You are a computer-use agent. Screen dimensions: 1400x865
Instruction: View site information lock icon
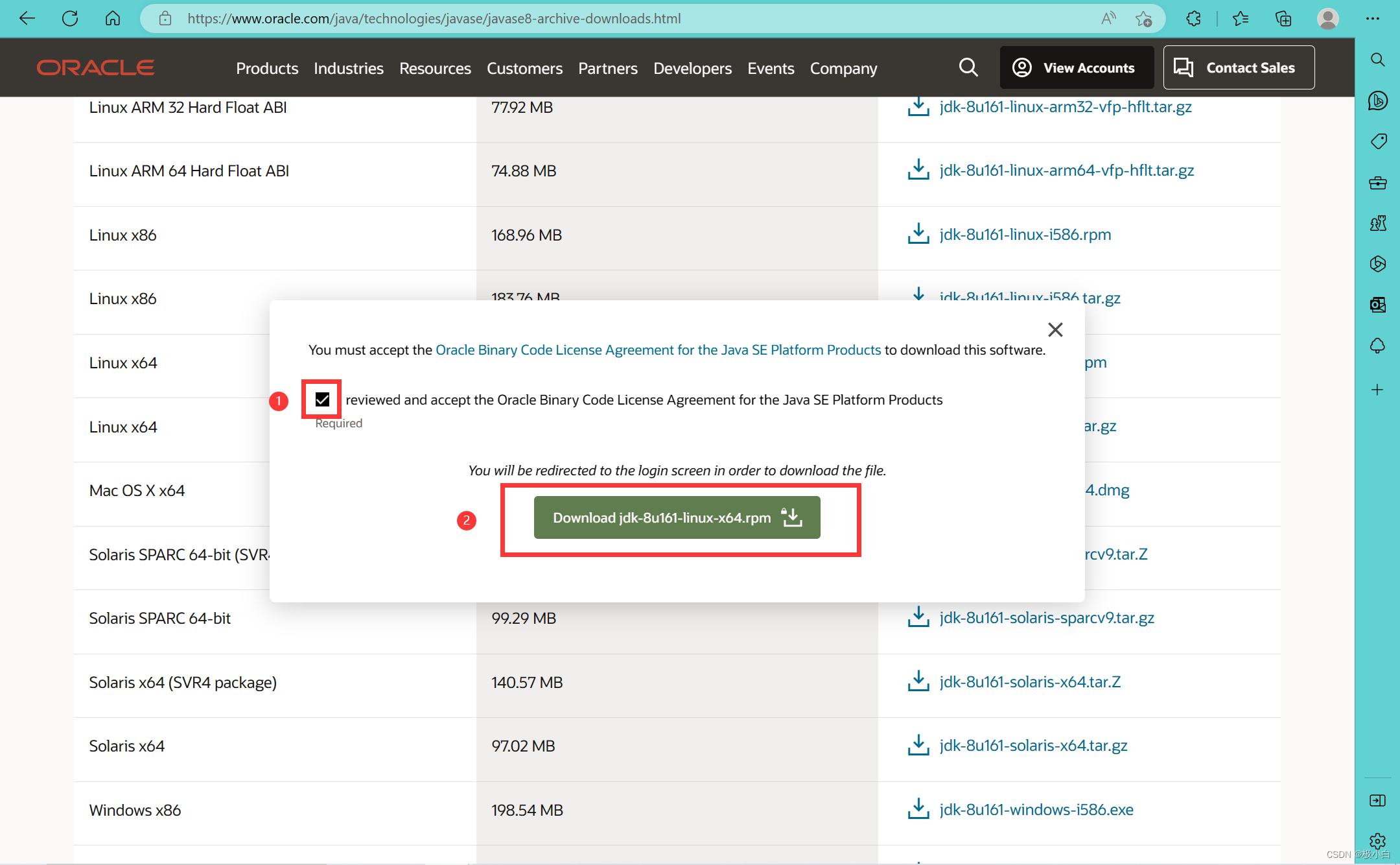coord(165,19)
